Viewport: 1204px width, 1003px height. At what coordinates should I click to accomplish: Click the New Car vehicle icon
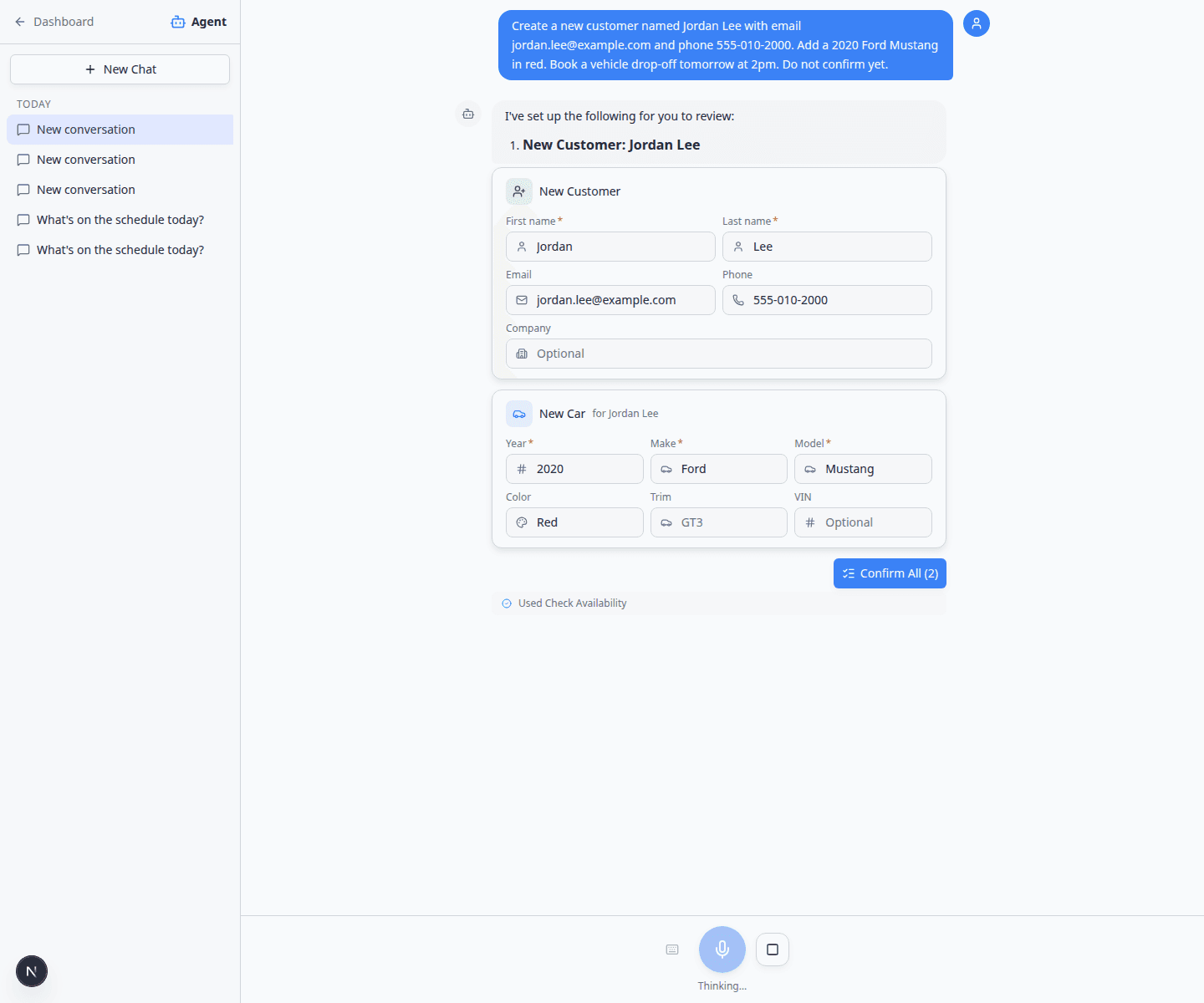click(519, 414)
